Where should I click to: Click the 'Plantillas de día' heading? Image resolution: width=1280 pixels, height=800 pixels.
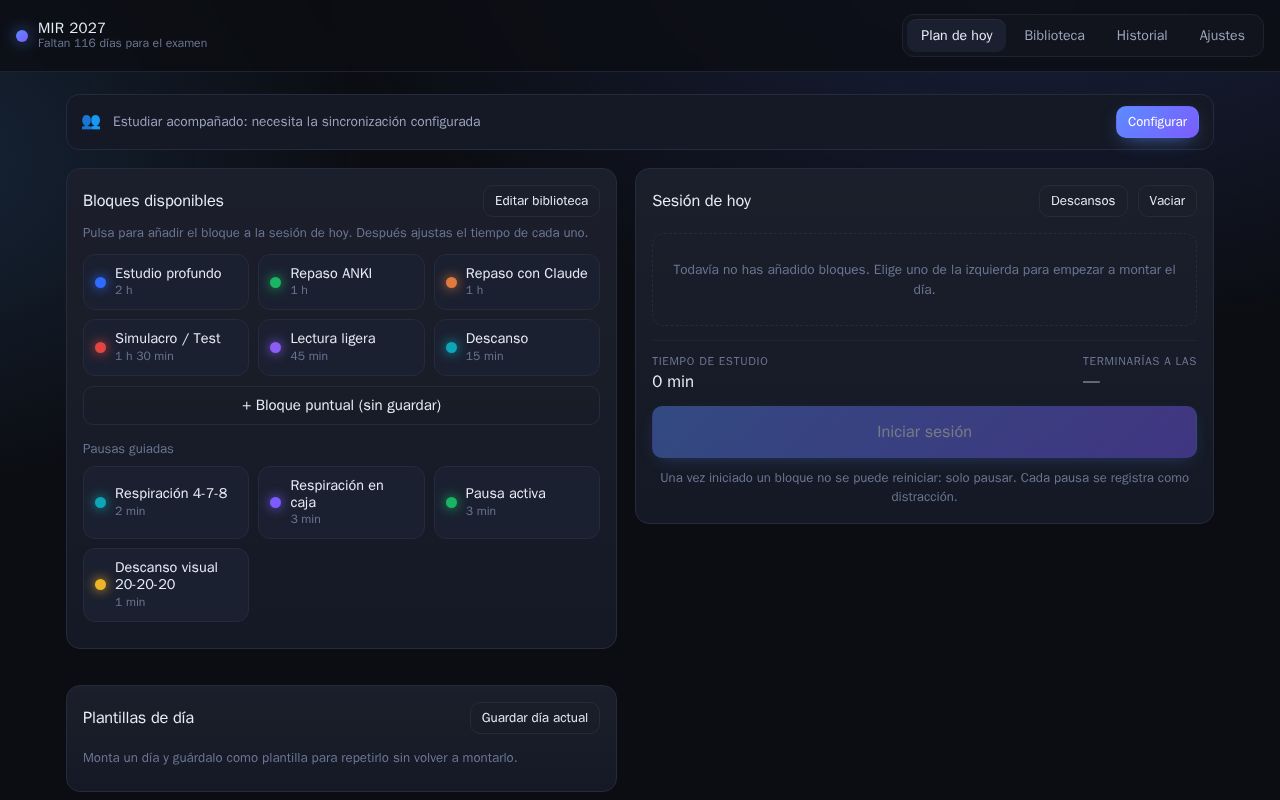pos(138,718)
